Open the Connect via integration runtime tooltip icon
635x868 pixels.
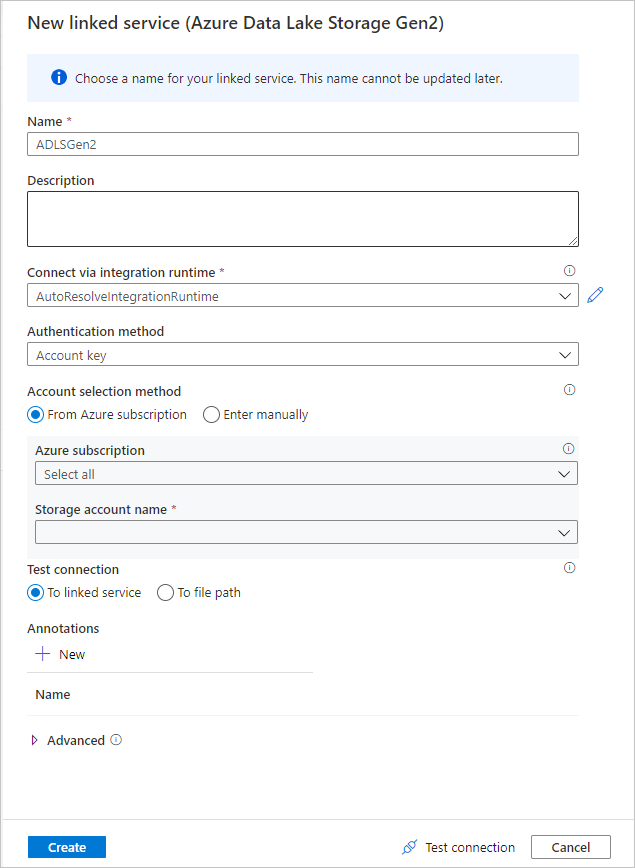[x=569, y=270]
